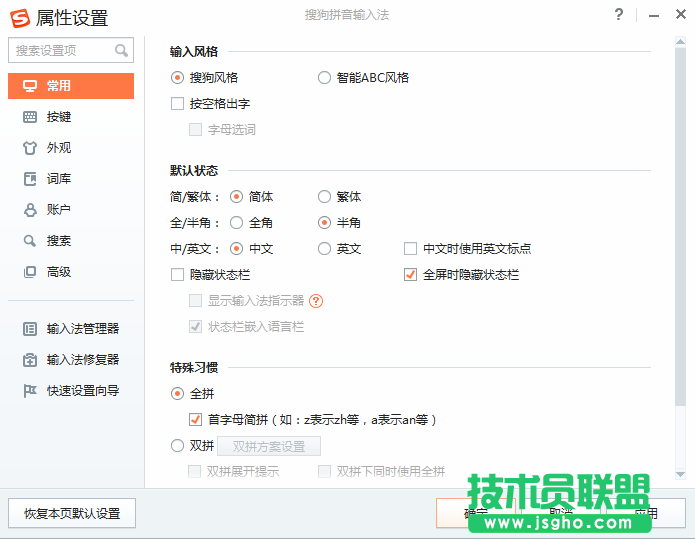Click the monitor icon beside 常用

30,86
